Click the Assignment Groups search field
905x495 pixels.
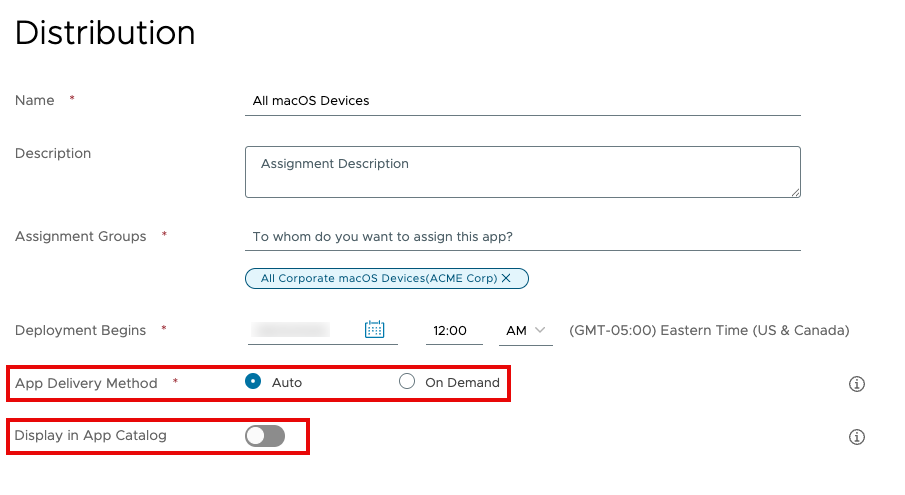coord(522,237)
